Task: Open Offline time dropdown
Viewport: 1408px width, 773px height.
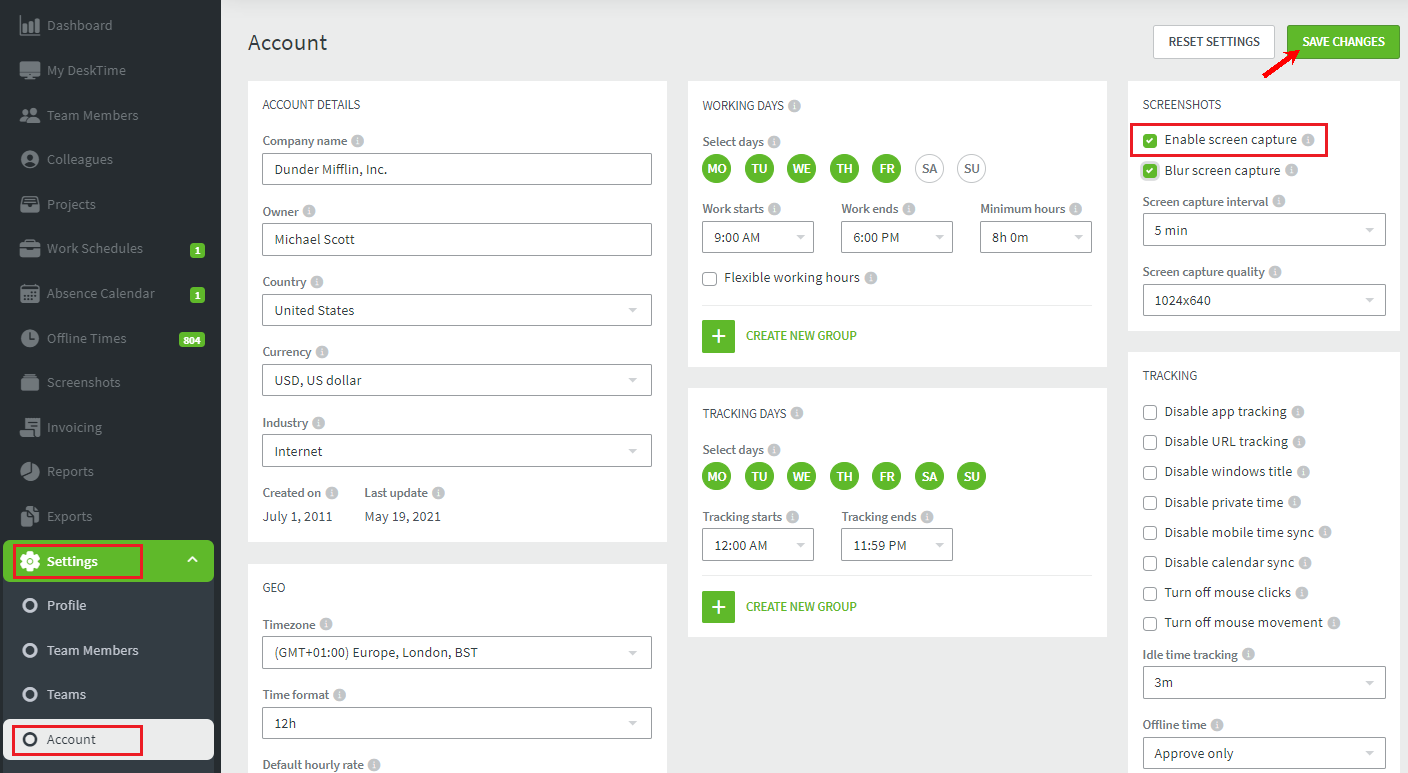Action: click(x=1264, y=753)
